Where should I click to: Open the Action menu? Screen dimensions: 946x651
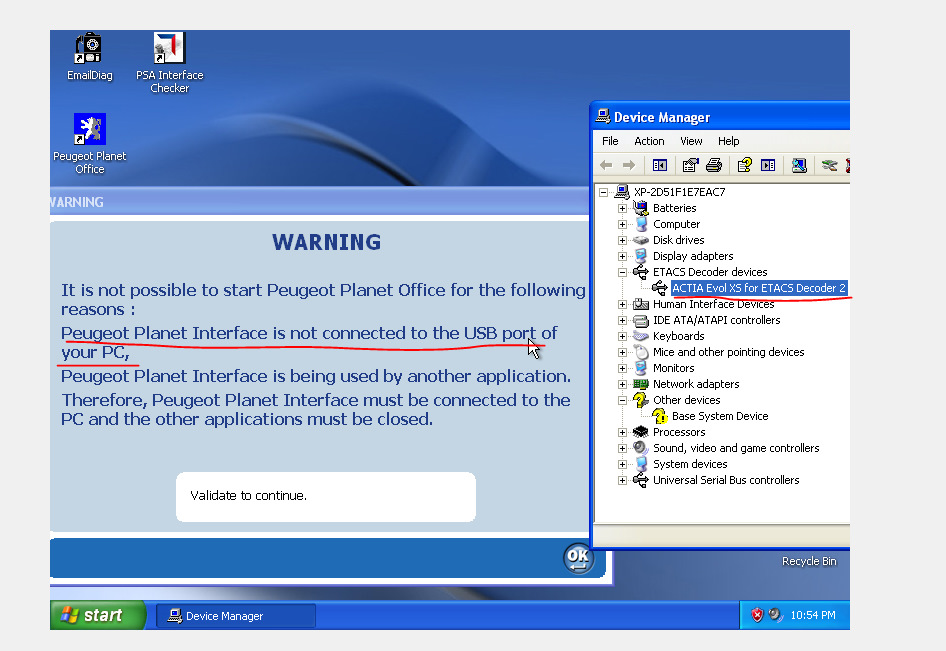click(649, 141)
